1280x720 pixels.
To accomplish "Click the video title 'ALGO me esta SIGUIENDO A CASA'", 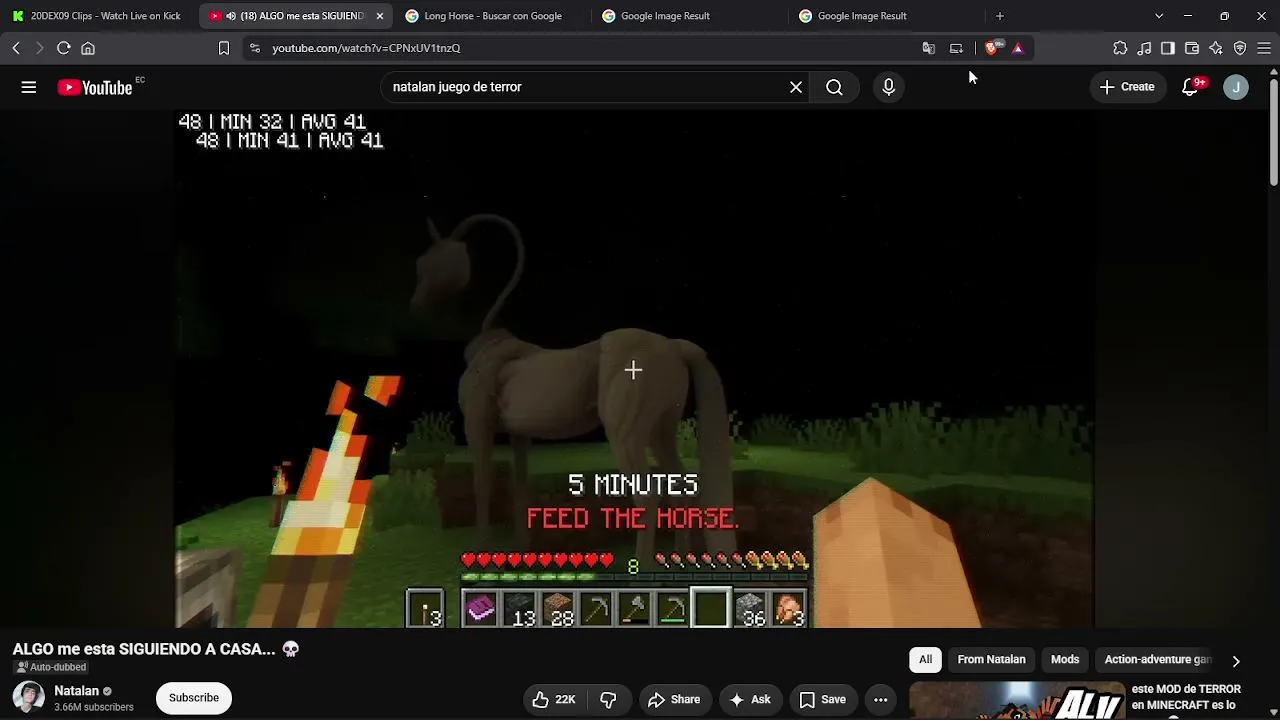I will pyautogui.click(x=156, y=649).
